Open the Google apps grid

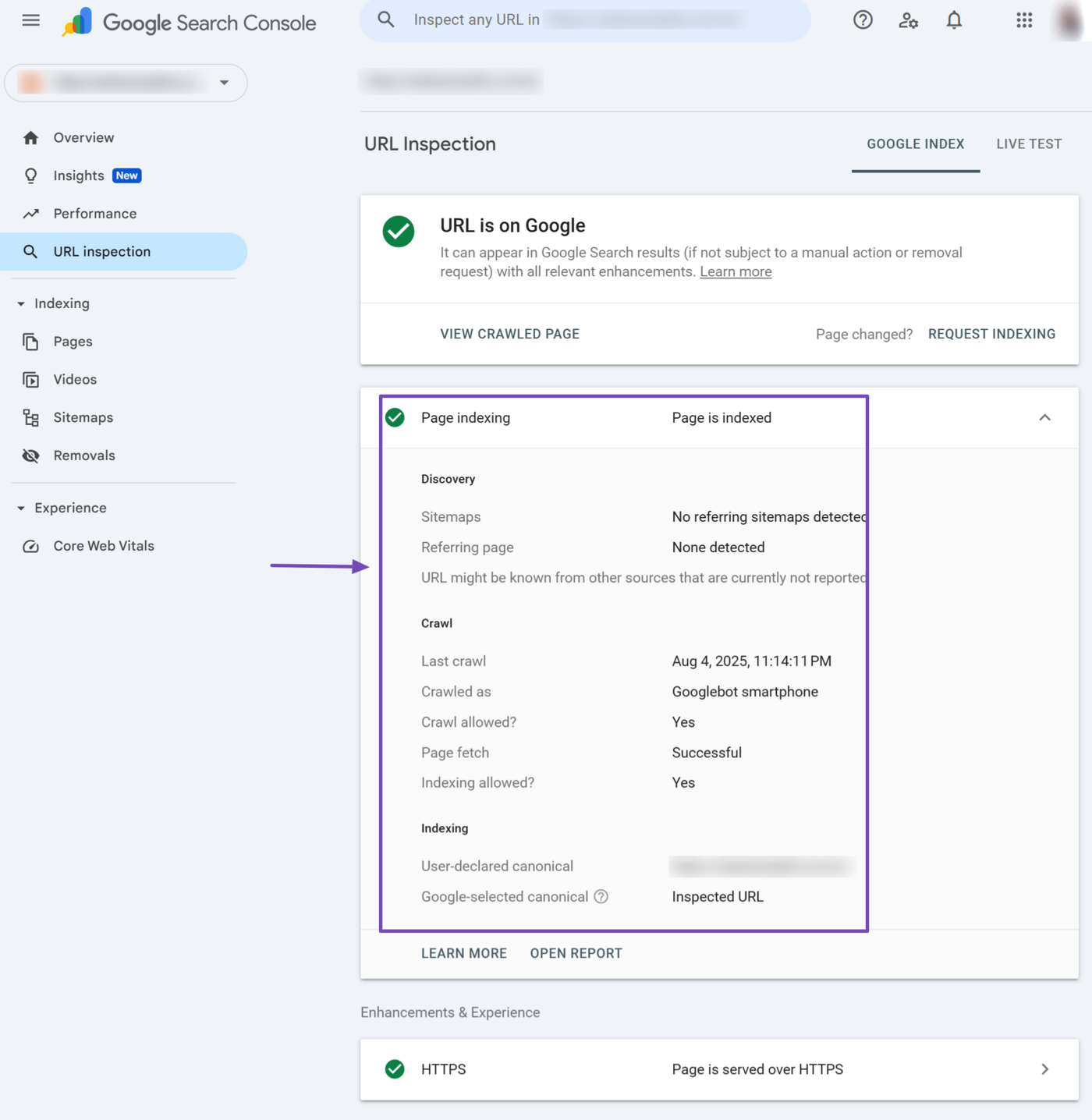click(1024, 20)
